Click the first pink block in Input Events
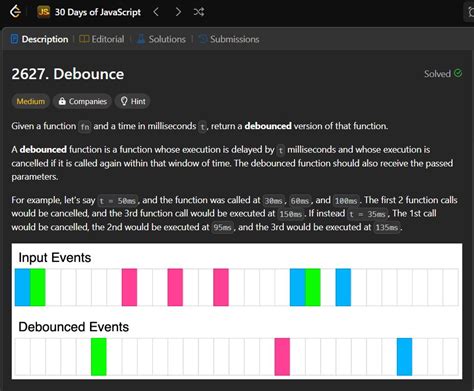This screenshot has height=391, width=474. 129,287
